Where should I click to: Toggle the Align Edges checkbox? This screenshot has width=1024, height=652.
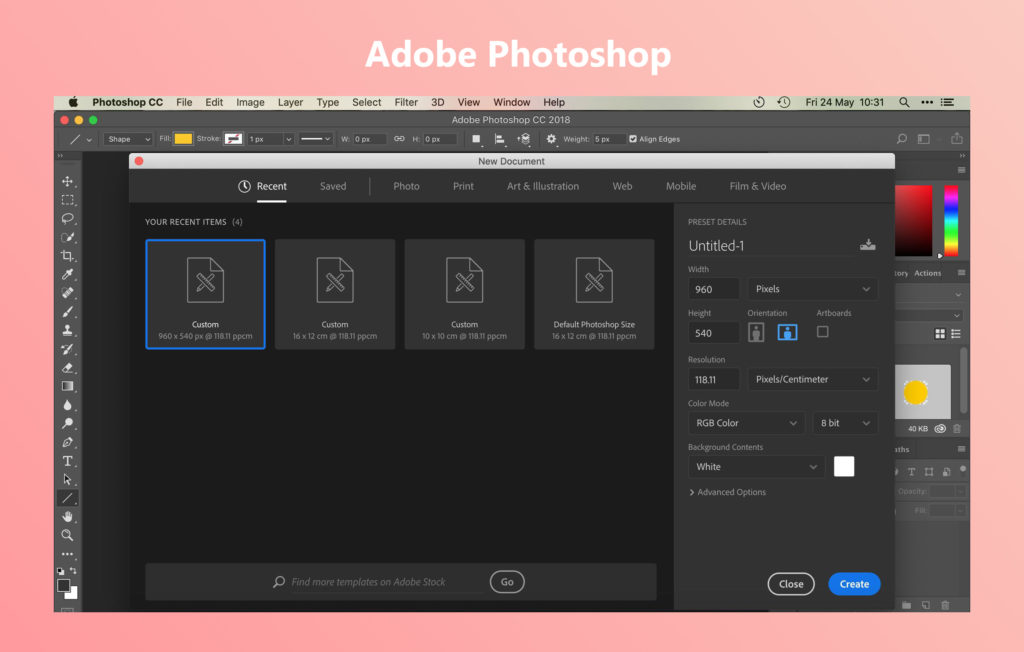pyautogui.click(x=632, y=139)
